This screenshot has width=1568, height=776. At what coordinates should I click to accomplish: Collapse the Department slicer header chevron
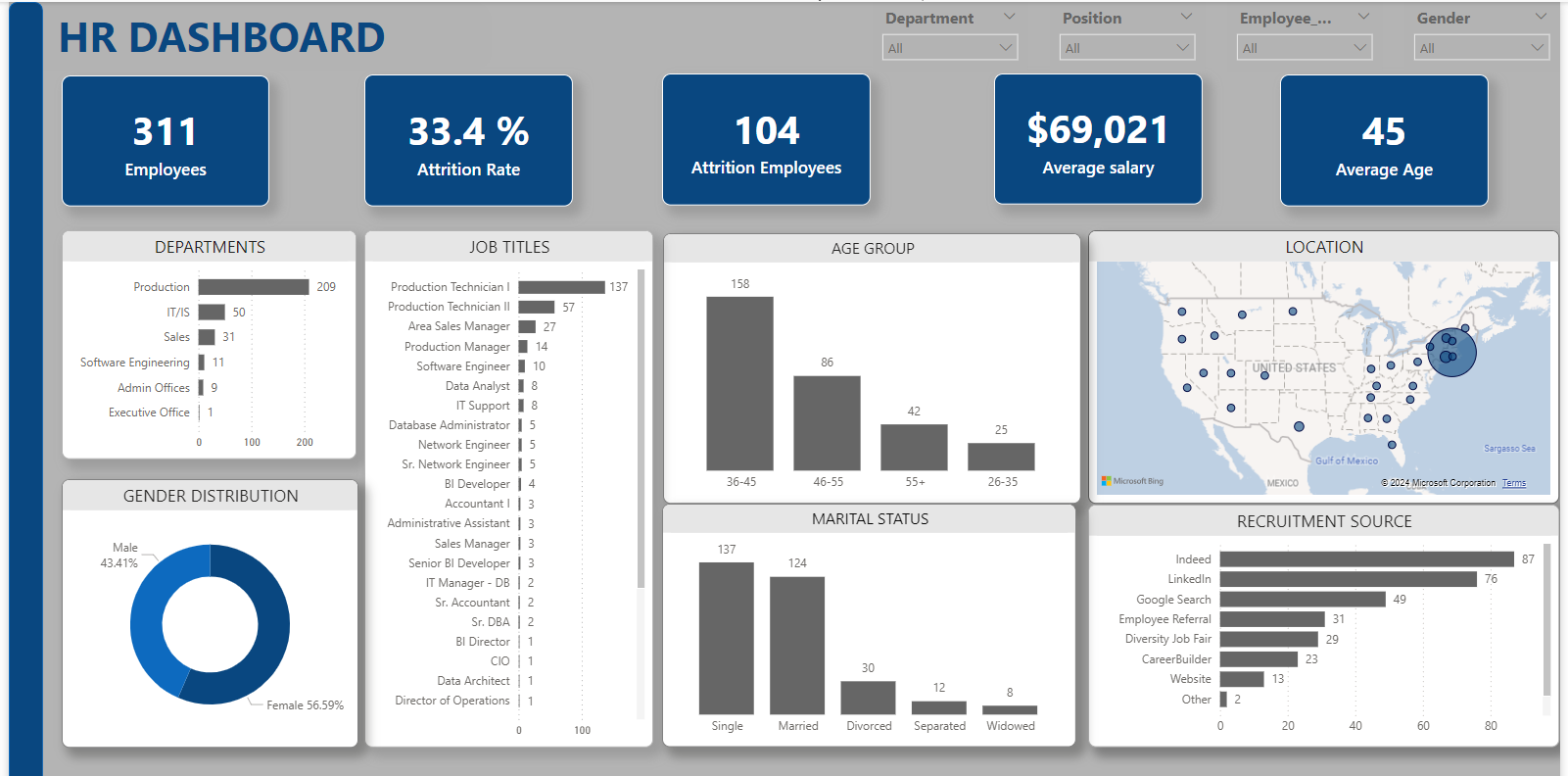(x=1009, y=17)
